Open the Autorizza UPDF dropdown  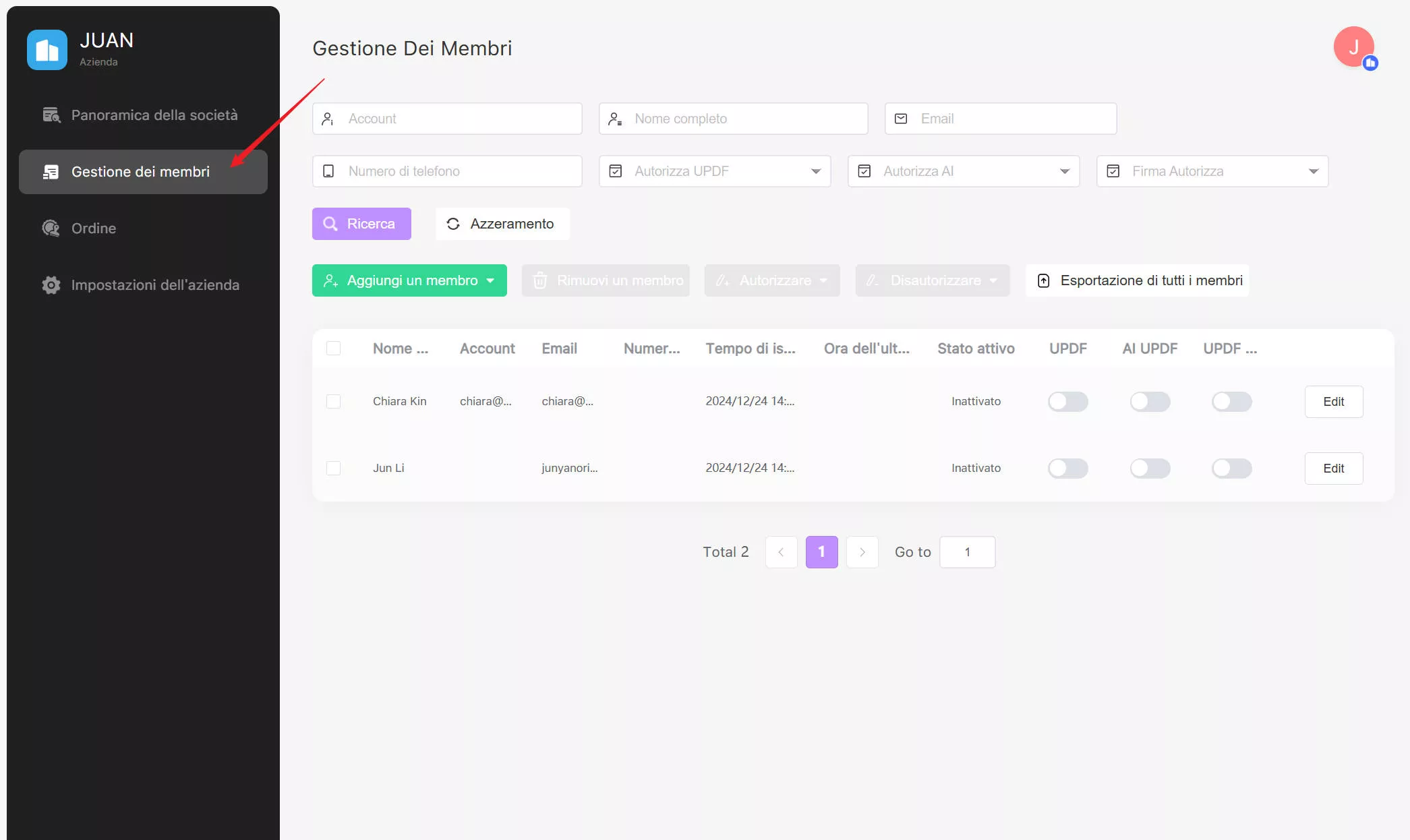pos(714,171)
